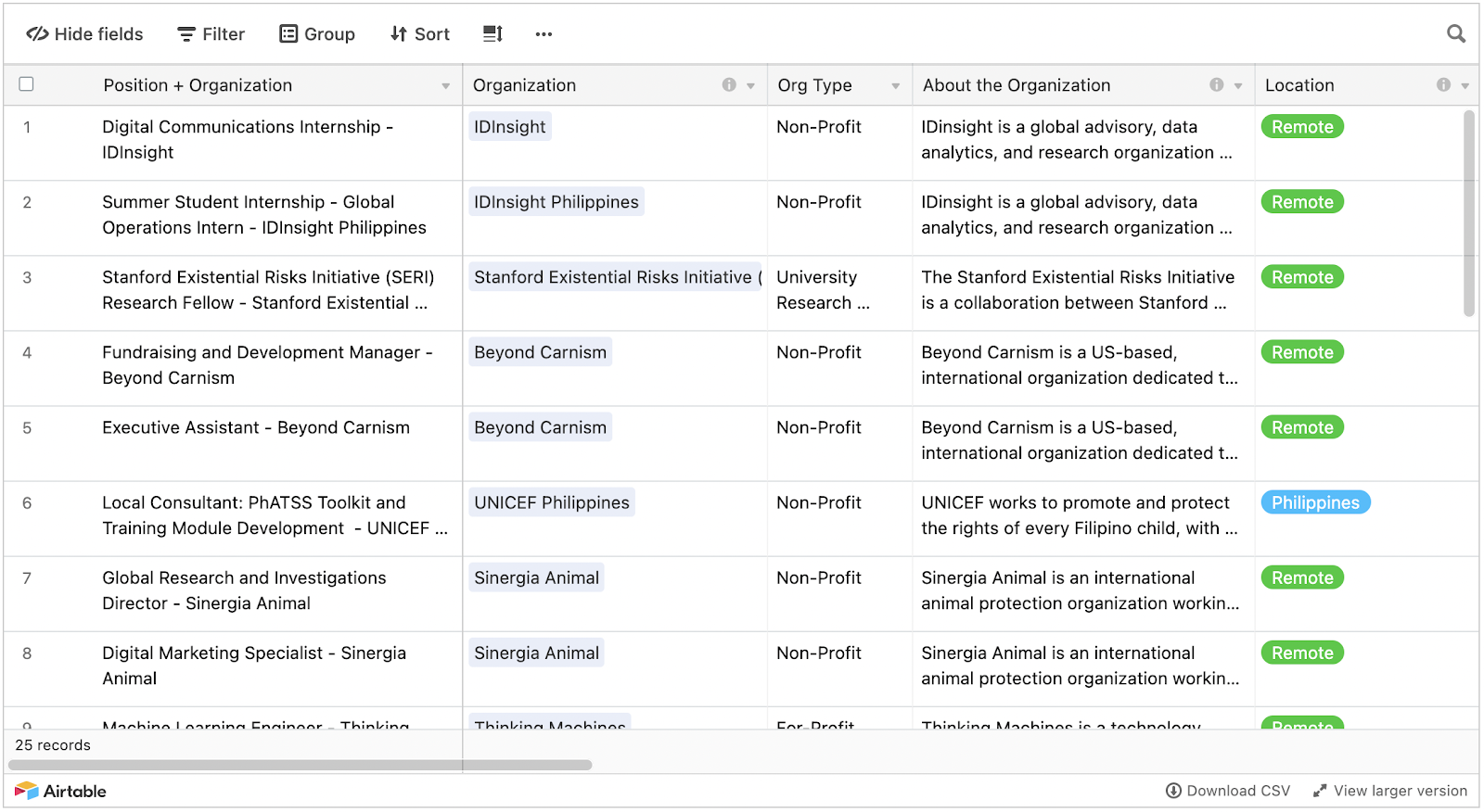Click the row height icon
Viewport: 1484px width, 812px height.
coord(493,34)
